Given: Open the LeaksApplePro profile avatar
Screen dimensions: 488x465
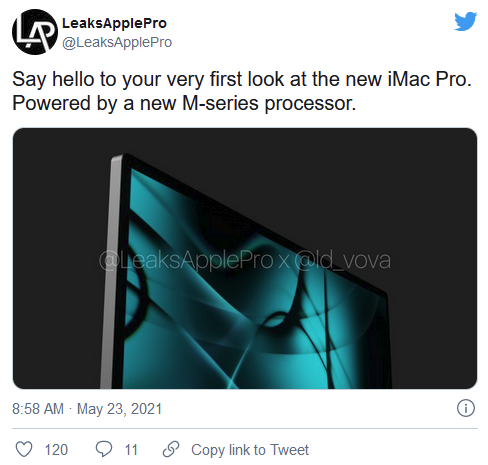Looking at the screenshot, I should point(35,32).
